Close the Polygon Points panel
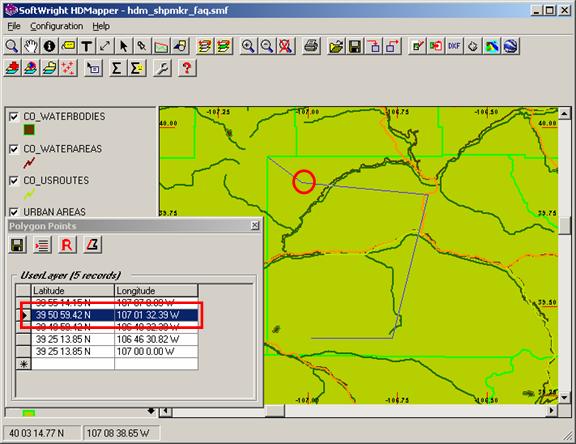Image resolution: width=576 pixels, height=444 pixels. click(x=255, y=225)
